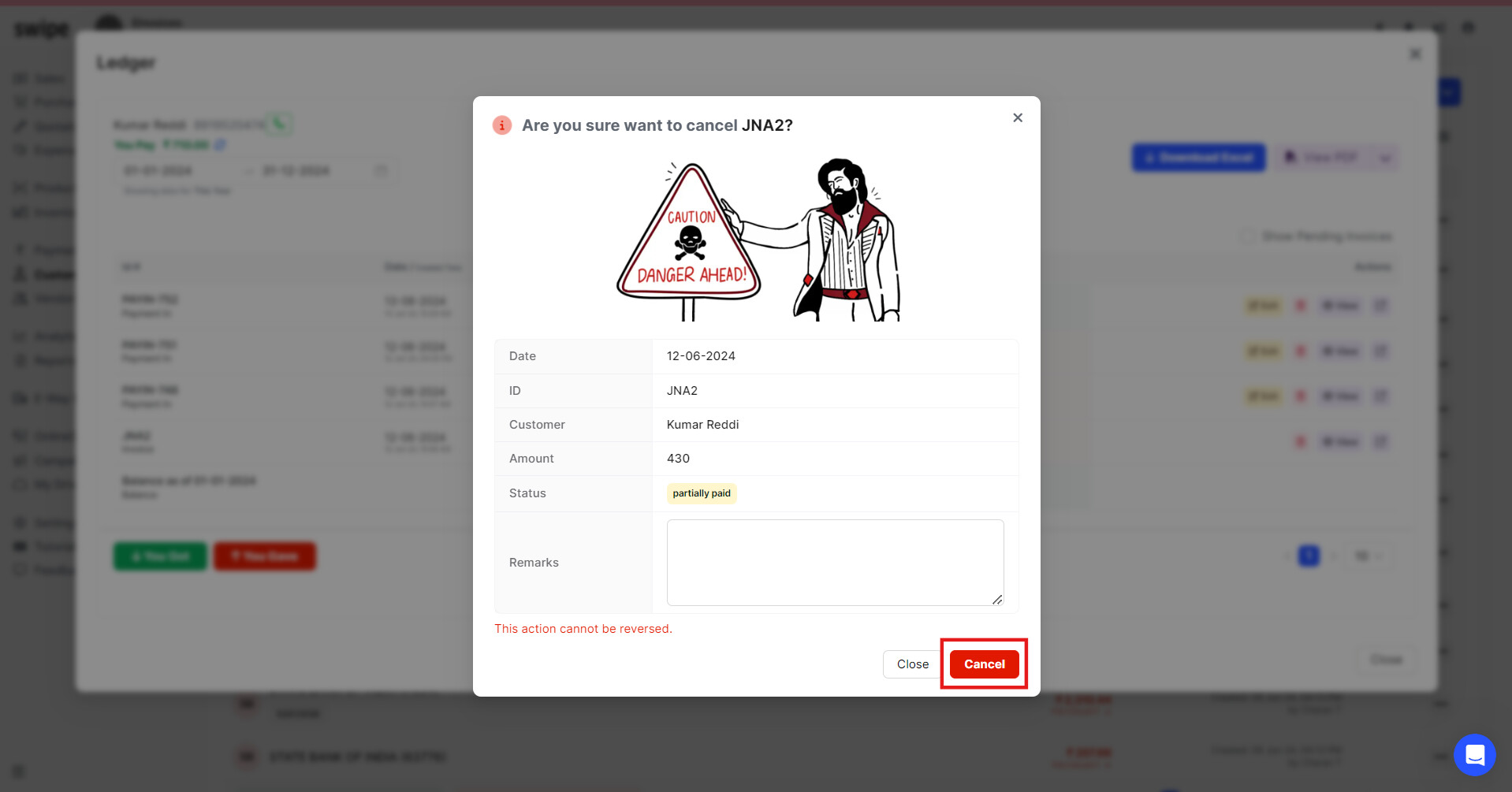
Task: Close the Ledger panel with its X icon
Action: [x=1415, y=54]
